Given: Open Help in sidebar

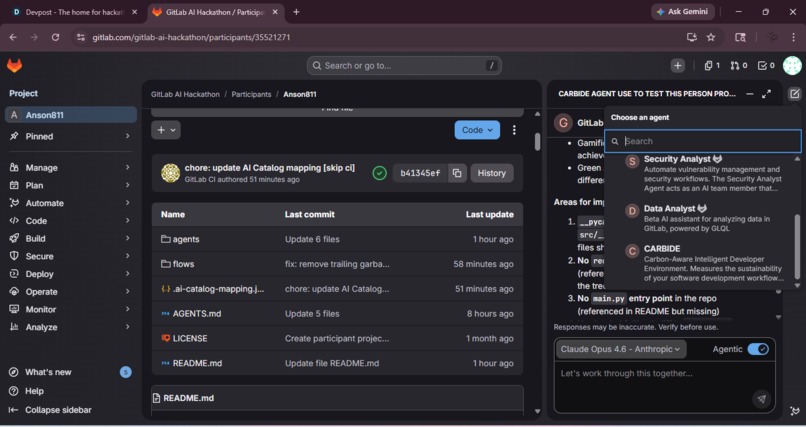Looking at the screenshot, I should point(70,391).
